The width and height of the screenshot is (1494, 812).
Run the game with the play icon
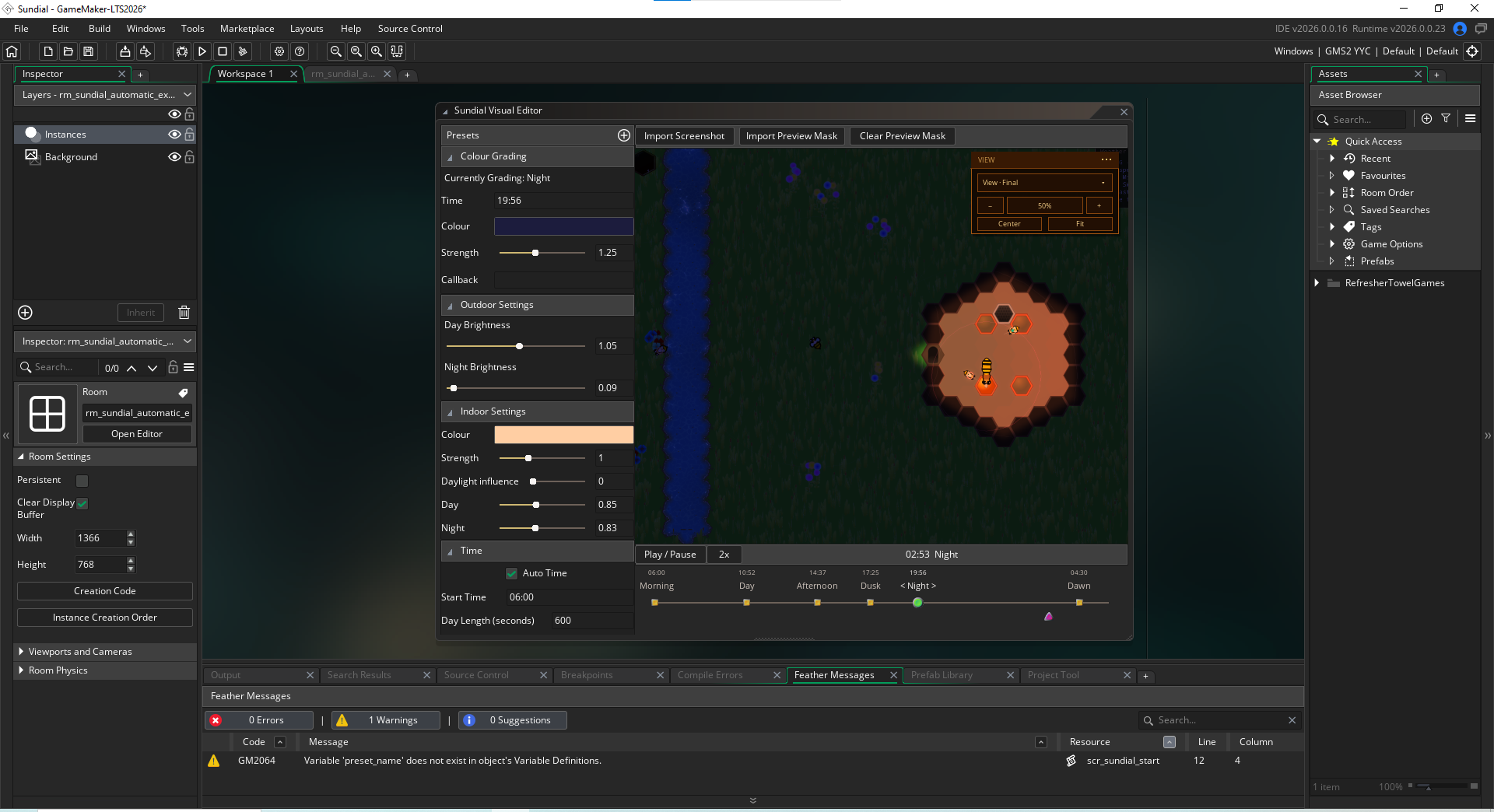pos(202,51)
